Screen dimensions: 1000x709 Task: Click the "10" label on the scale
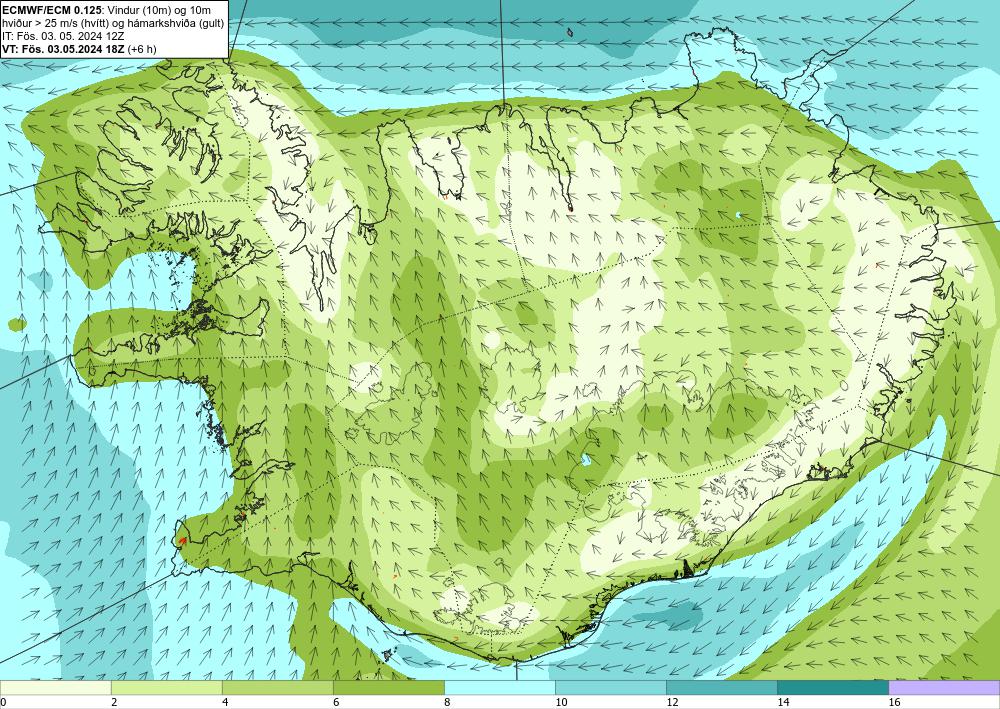(561, 702)
